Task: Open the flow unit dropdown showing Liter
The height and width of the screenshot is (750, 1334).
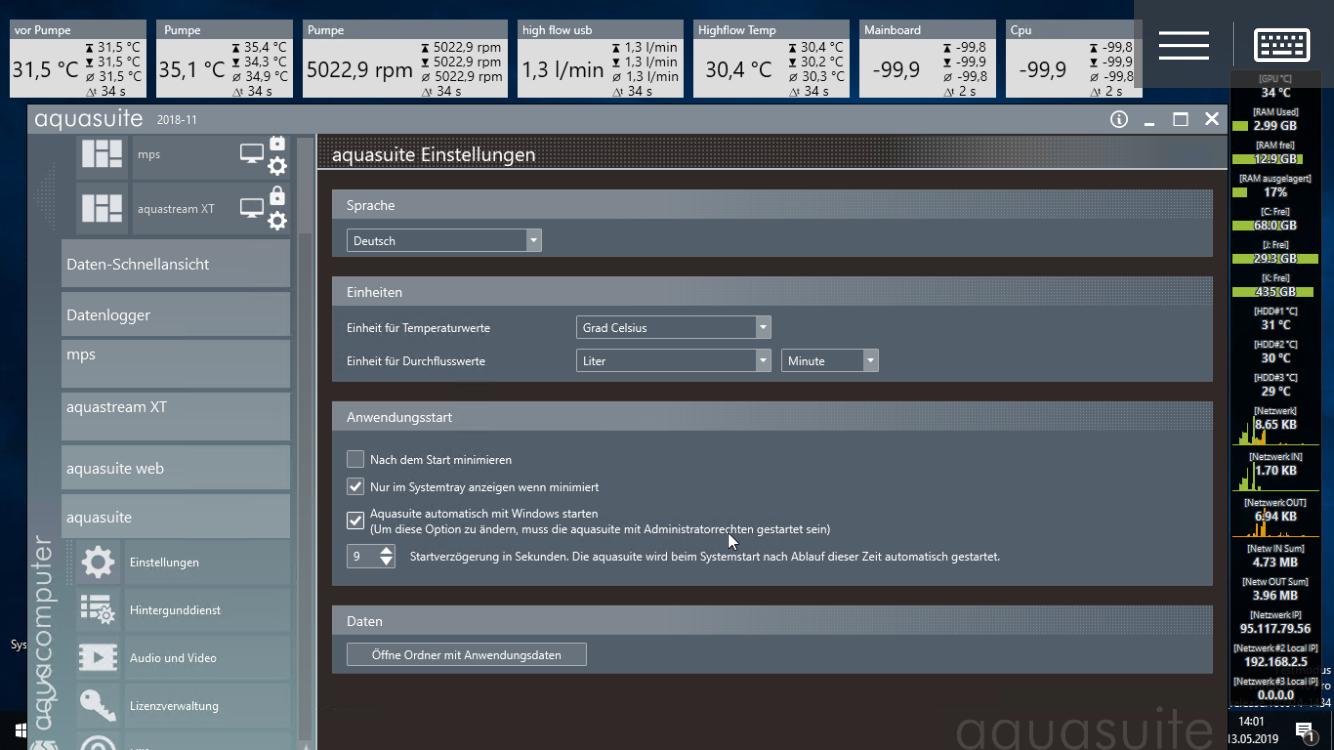Action: point(674,361)
